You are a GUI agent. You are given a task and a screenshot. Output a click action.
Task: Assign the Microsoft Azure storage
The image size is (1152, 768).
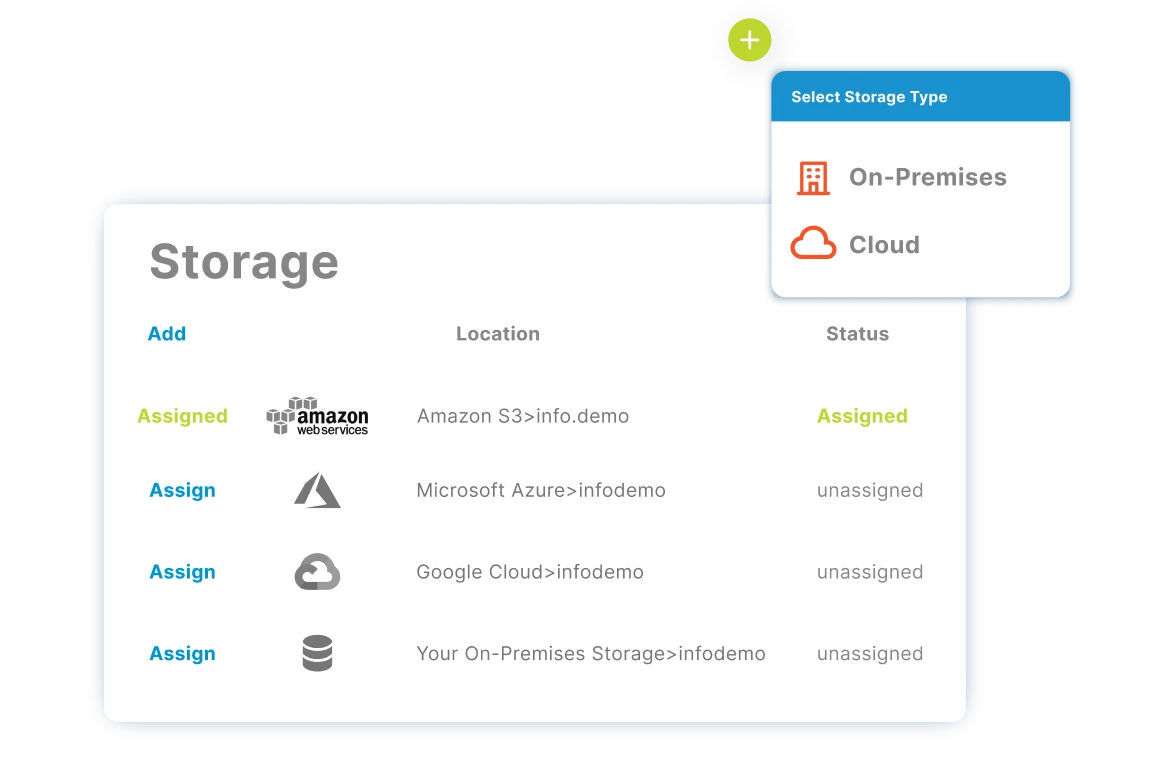click(182, 491)
